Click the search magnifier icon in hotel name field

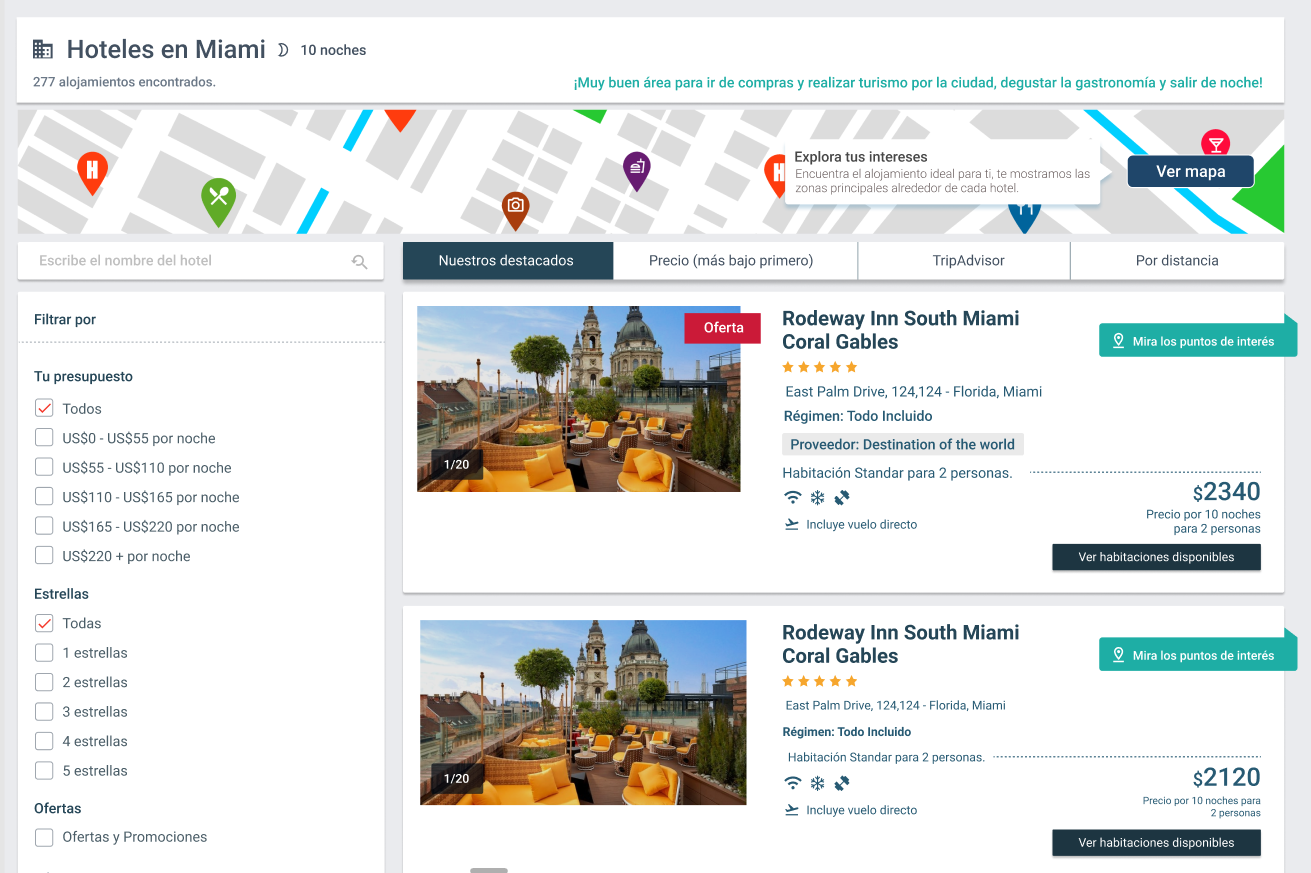(x=360, y=262)
